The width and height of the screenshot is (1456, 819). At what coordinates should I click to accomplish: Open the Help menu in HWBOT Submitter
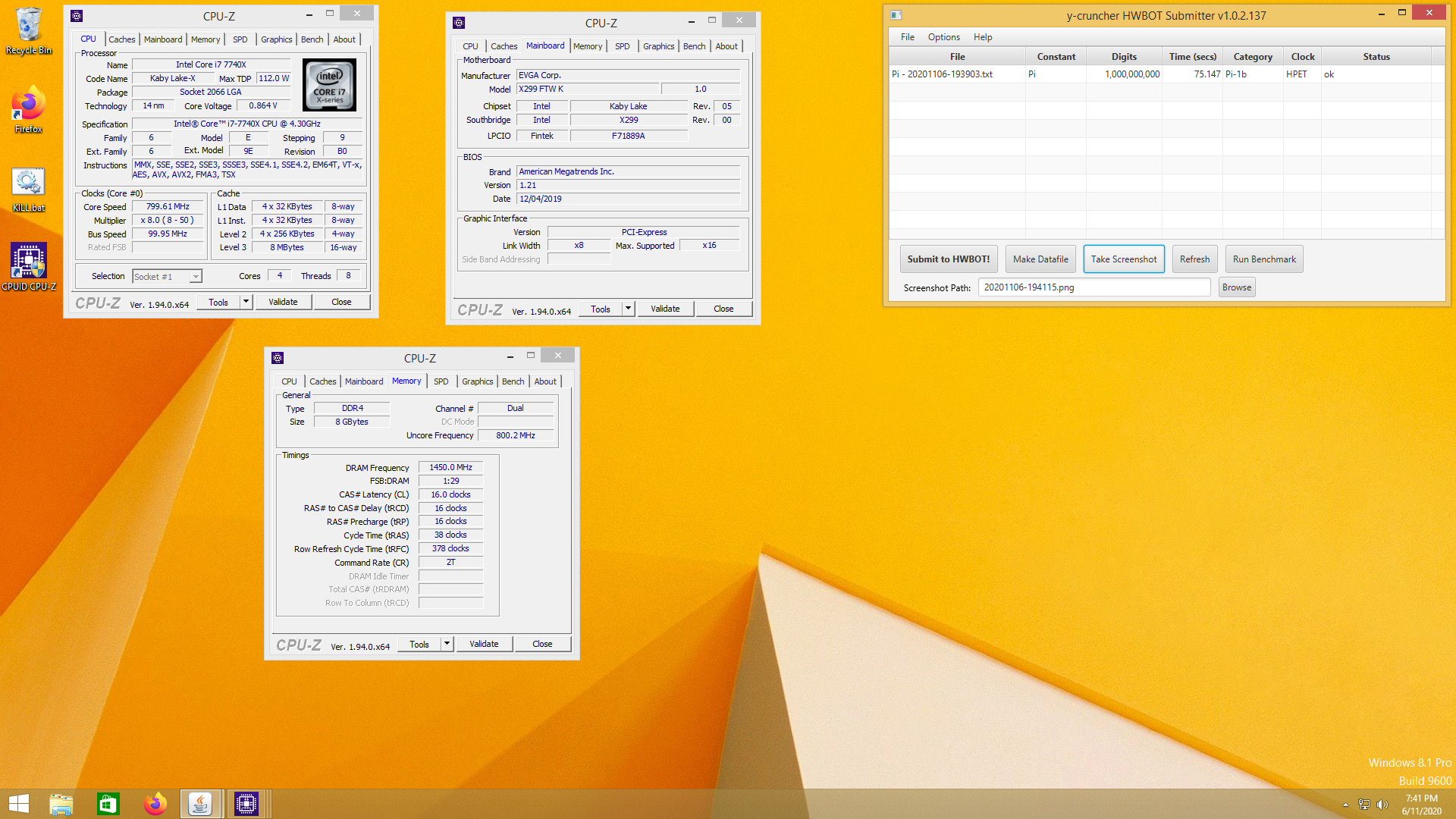(983, 37)
